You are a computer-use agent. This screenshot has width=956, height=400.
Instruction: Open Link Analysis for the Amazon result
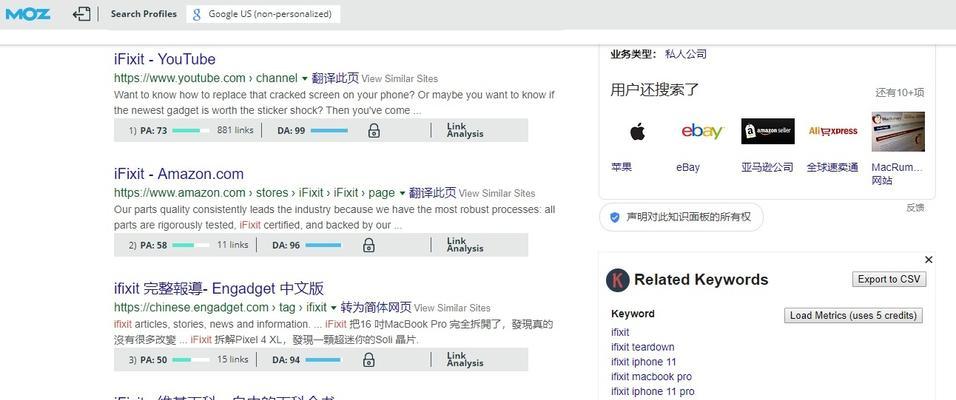[x=465, y=245]
